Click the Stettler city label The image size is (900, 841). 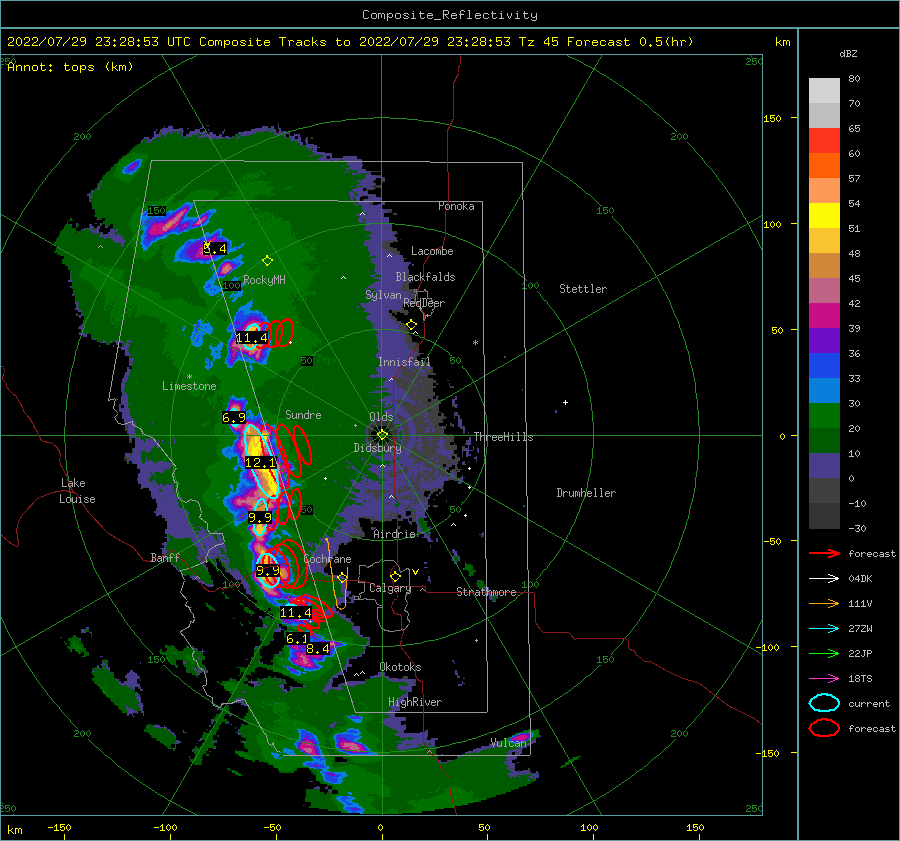tap(583, 289)
